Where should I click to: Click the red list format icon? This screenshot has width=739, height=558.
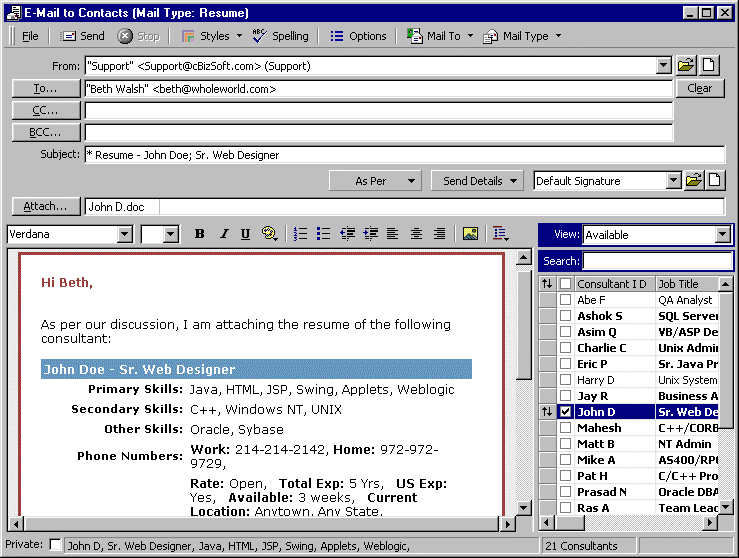[501, 234]
